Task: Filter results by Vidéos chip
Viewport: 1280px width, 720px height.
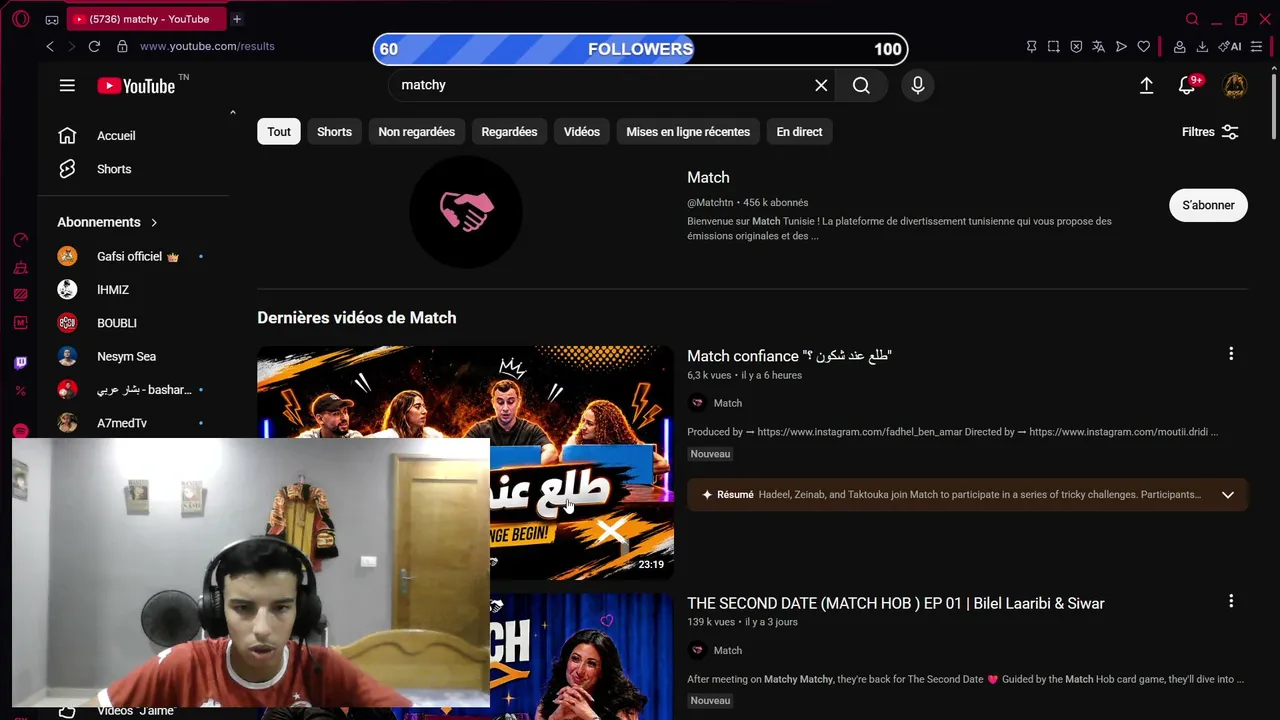Action: pos(581,132)
